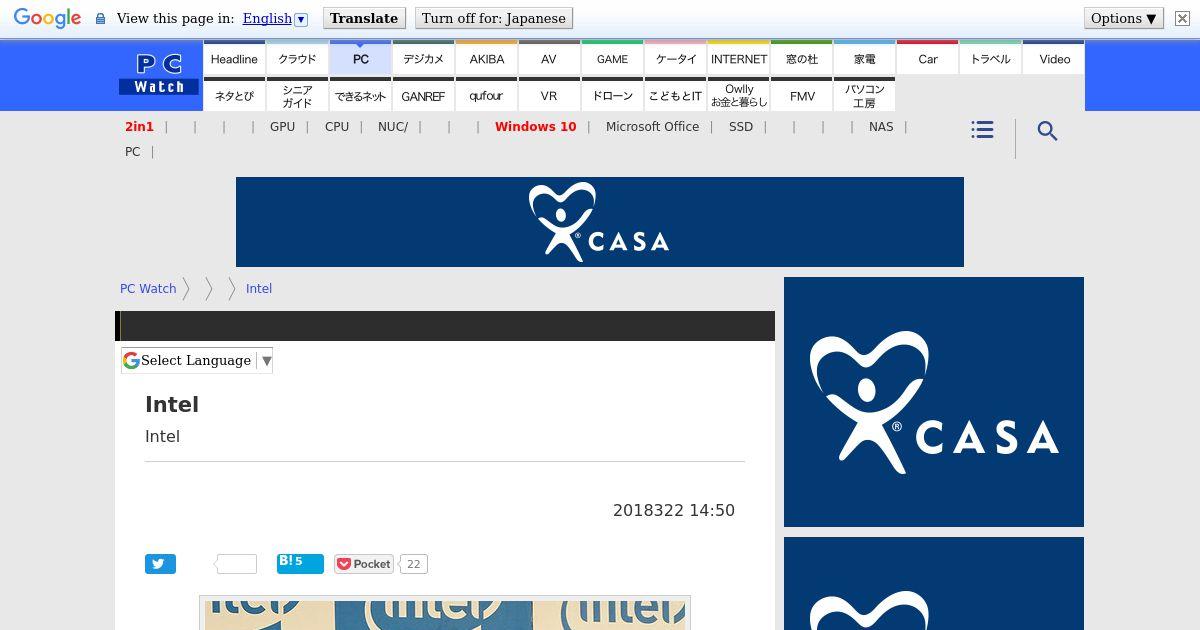Click the lock icon in translate bar
Image resolution: width=1200 pixels, height=630 pixels.
pos(100,19)
